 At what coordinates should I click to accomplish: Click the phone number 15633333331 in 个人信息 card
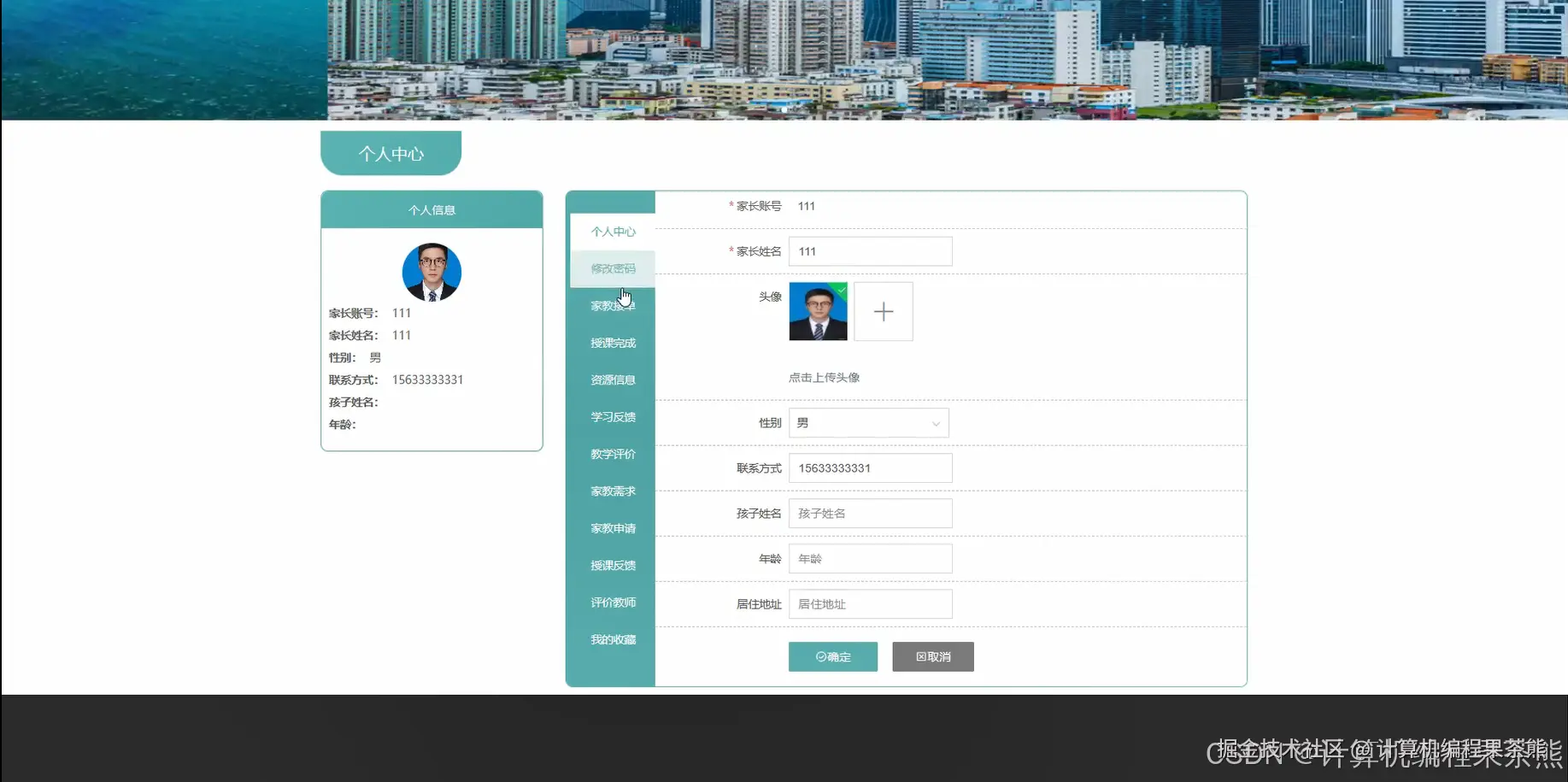coord(427,379)
